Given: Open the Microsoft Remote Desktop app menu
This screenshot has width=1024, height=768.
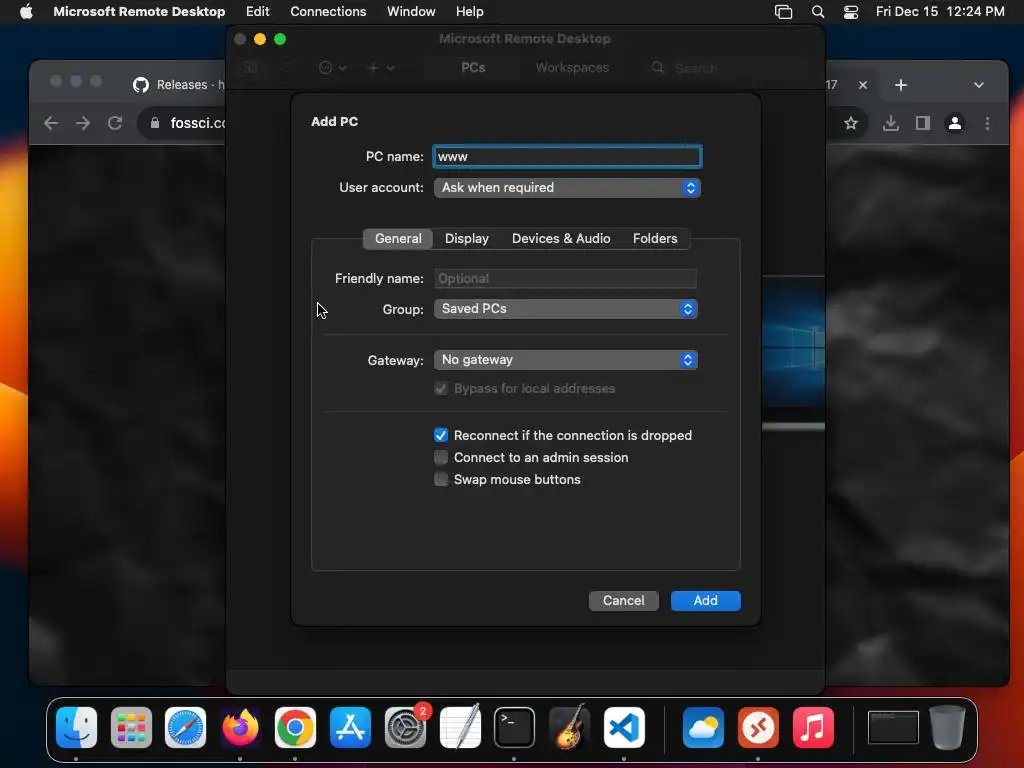Looking at the screenshot, I should [x=139, y=11].
